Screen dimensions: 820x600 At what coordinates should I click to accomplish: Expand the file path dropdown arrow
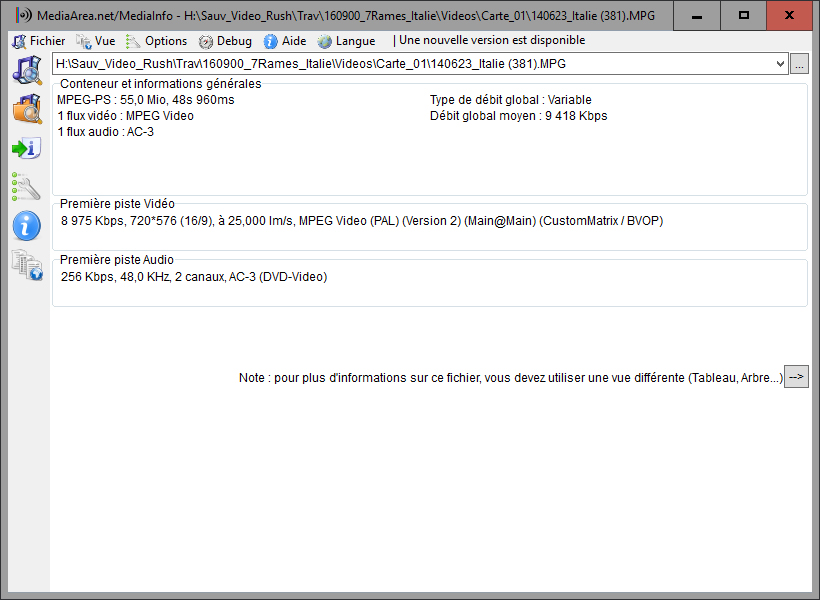[780, 64]
